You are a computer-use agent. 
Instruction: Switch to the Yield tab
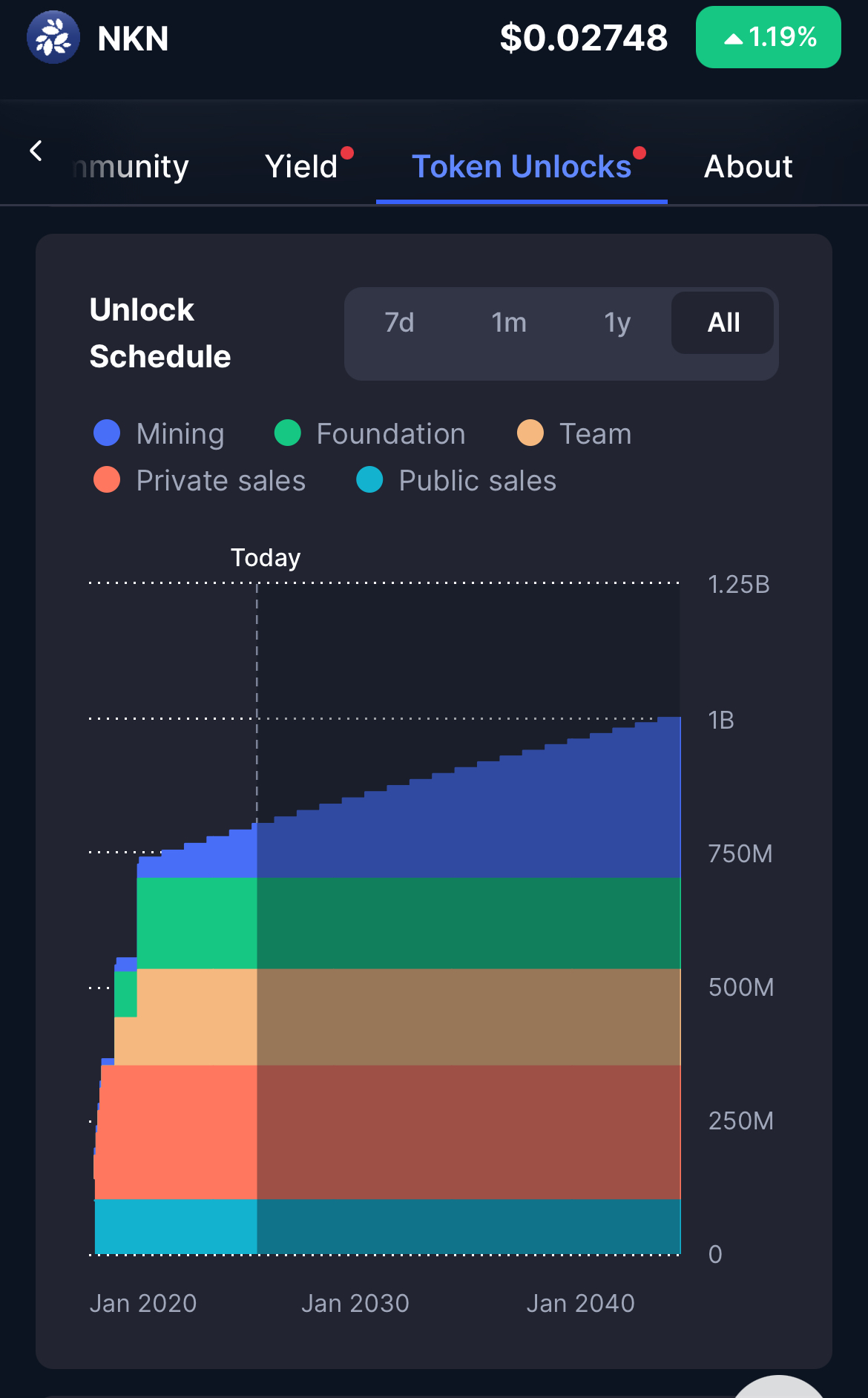[x=301, y=167]
